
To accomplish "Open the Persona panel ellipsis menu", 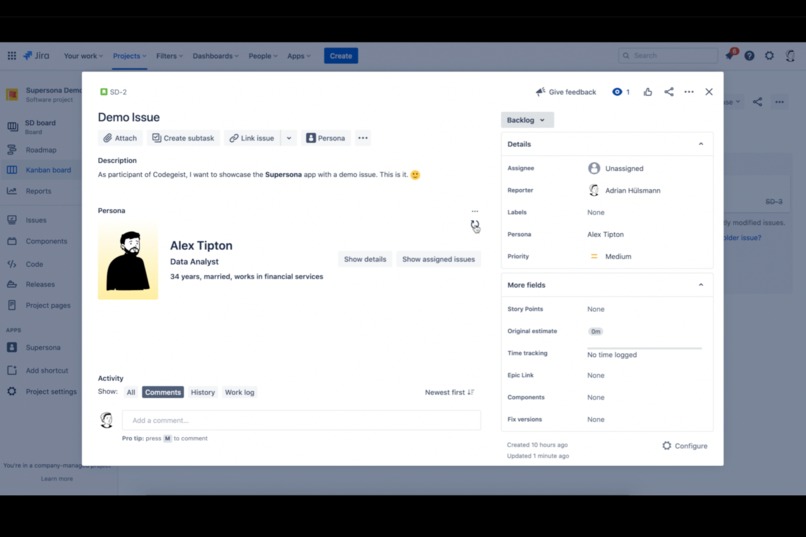I will tap(475, 211).
